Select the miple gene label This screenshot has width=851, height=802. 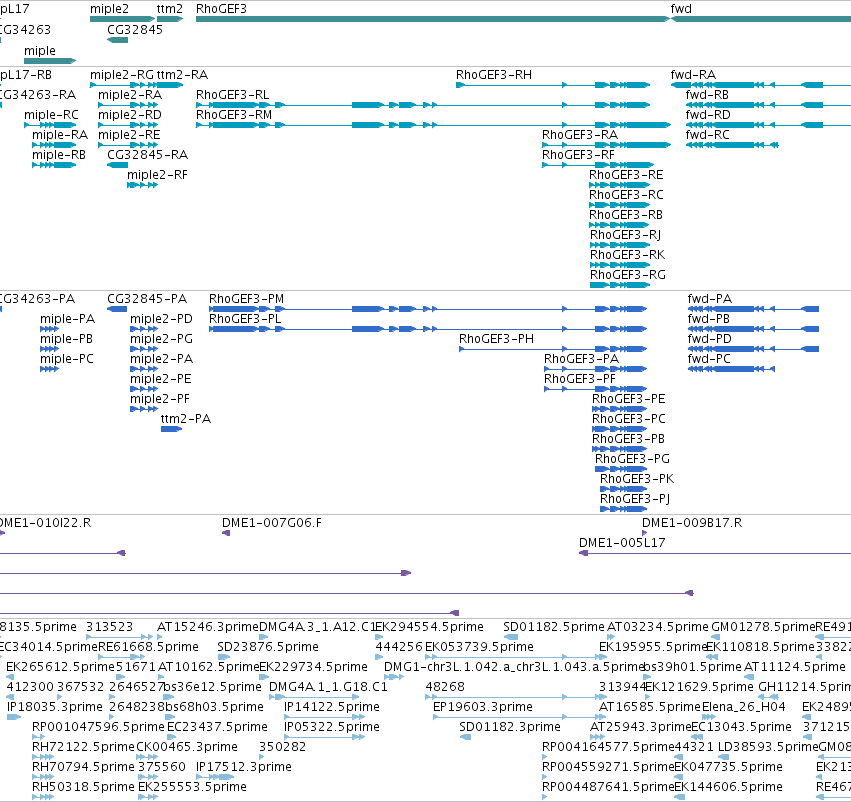click(x=40, y=50)
